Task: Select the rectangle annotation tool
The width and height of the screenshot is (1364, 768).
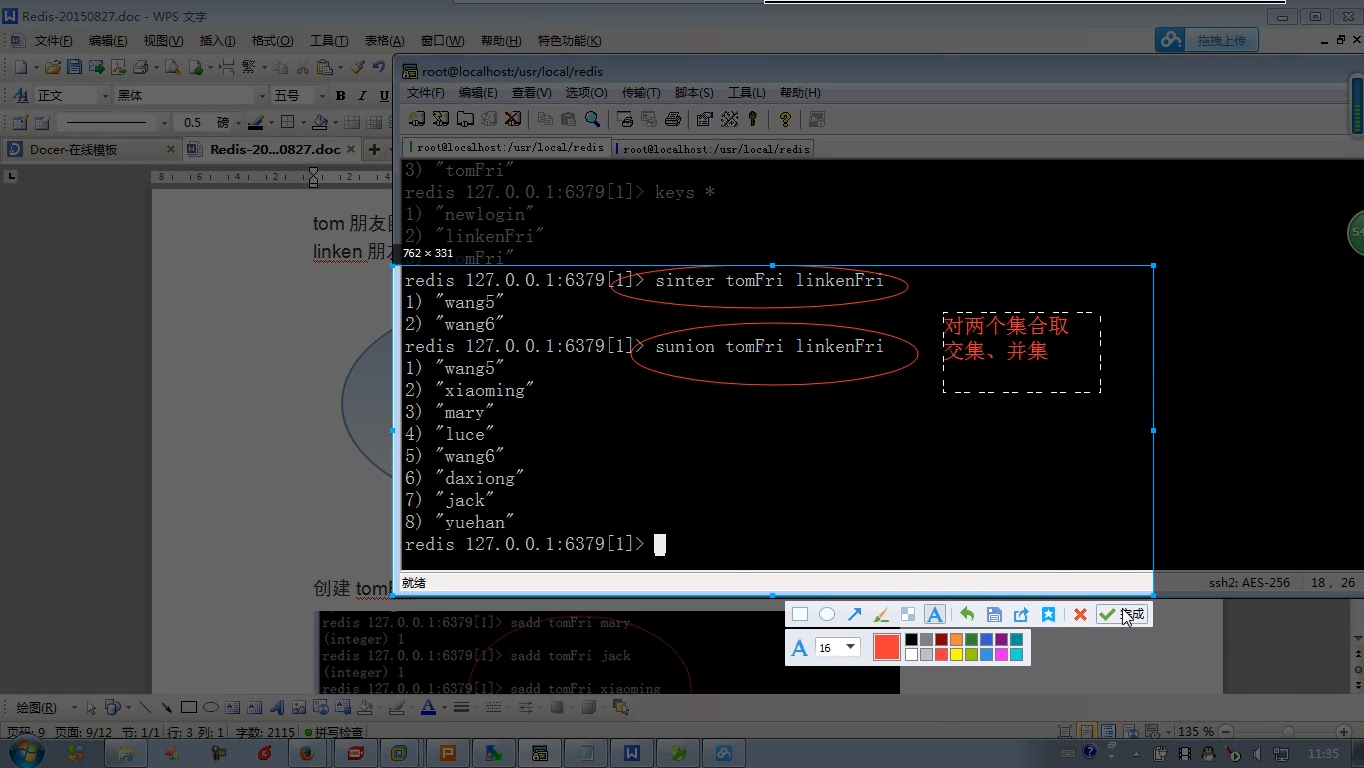Action: (800, 615)
